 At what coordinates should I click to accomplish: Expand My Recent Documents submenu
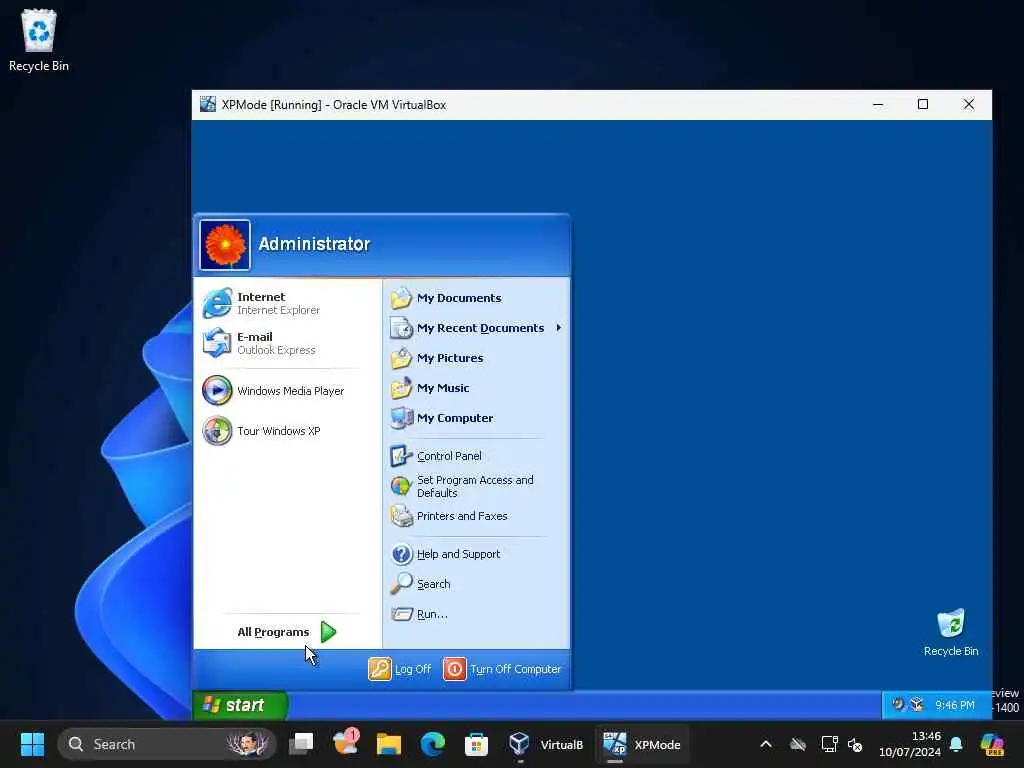pyautogui.click(x=475, y=328)
